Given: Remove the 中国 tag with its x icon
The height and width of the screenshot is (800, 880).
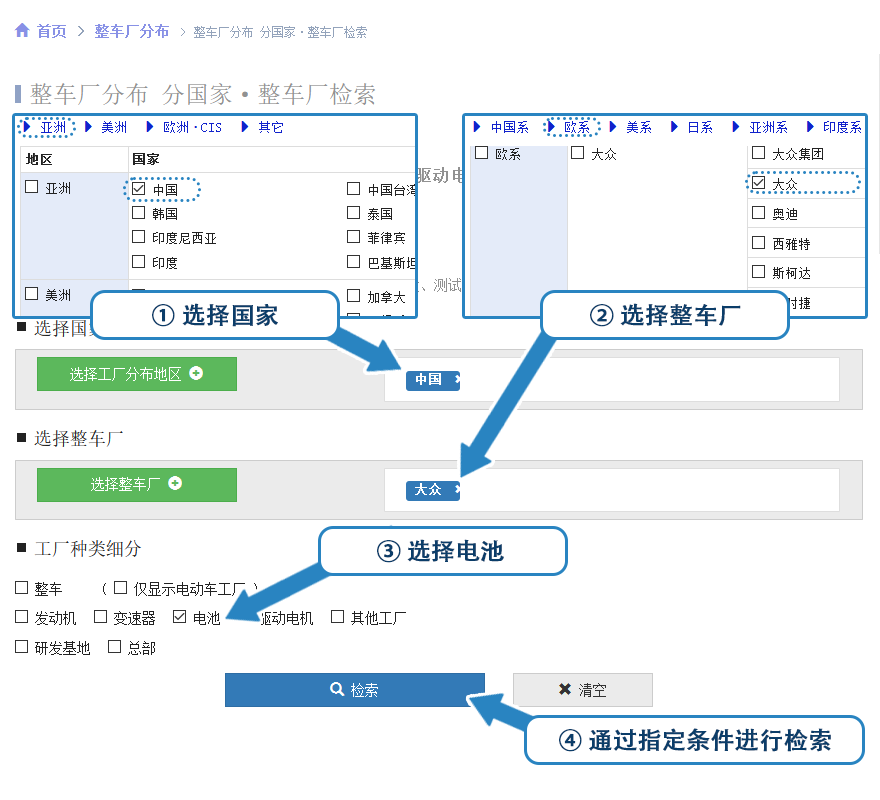Looking at the screenshot, I should pos(457,380).
